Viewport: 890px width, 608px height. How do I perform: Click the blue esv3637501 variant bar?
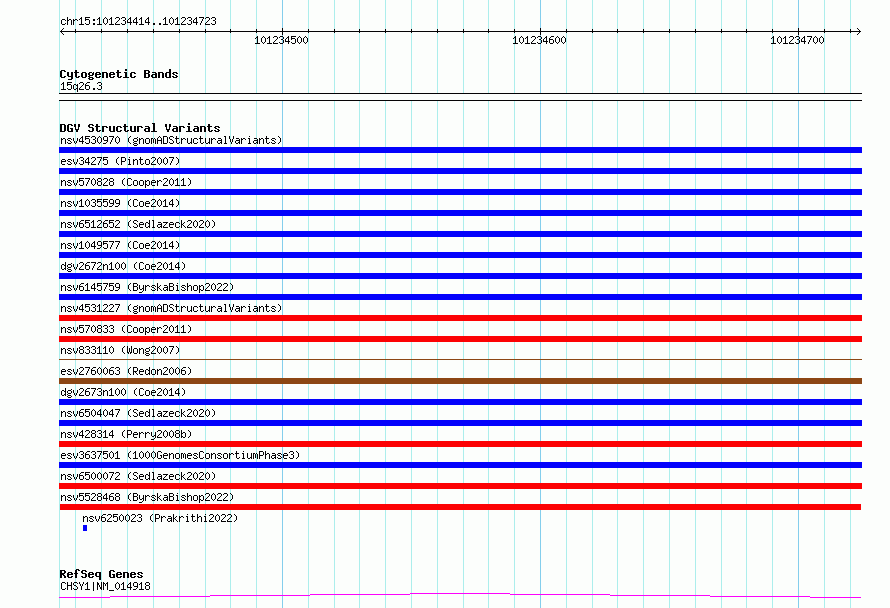460,465
